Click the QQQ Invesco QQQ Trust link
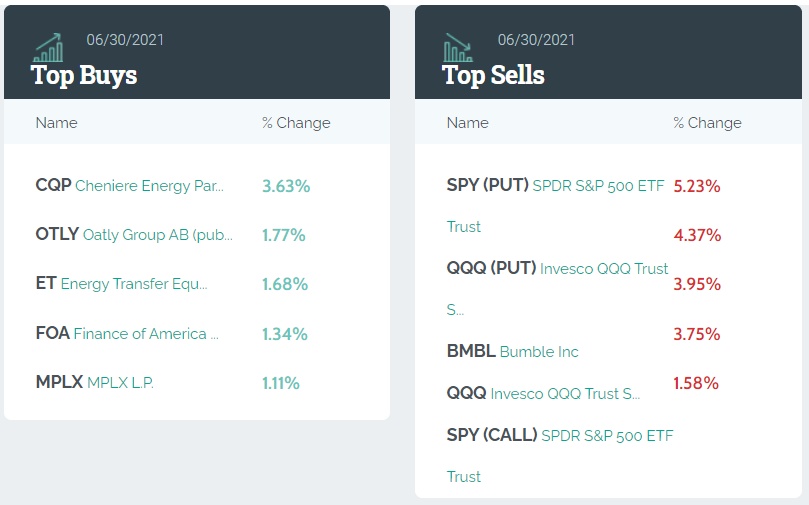The image size is (809, 505). click(x=543, y=393)
